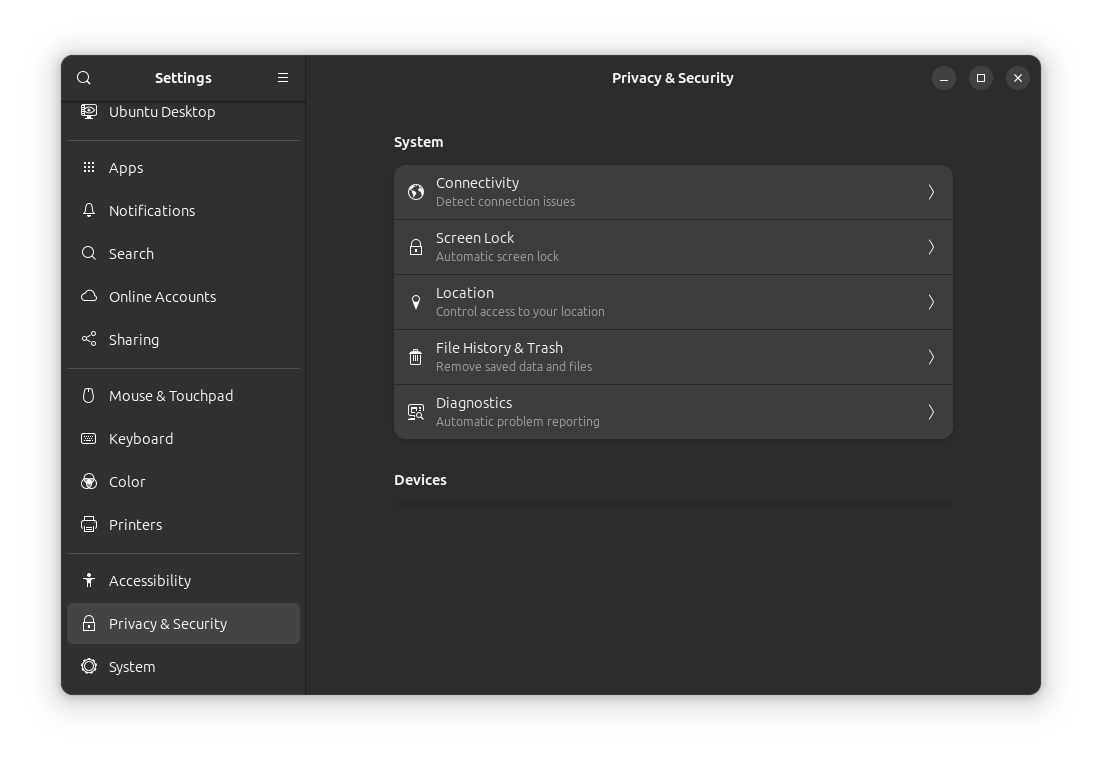
Task: Open the hamburger menu in Settings
Action: click(283, 77)
